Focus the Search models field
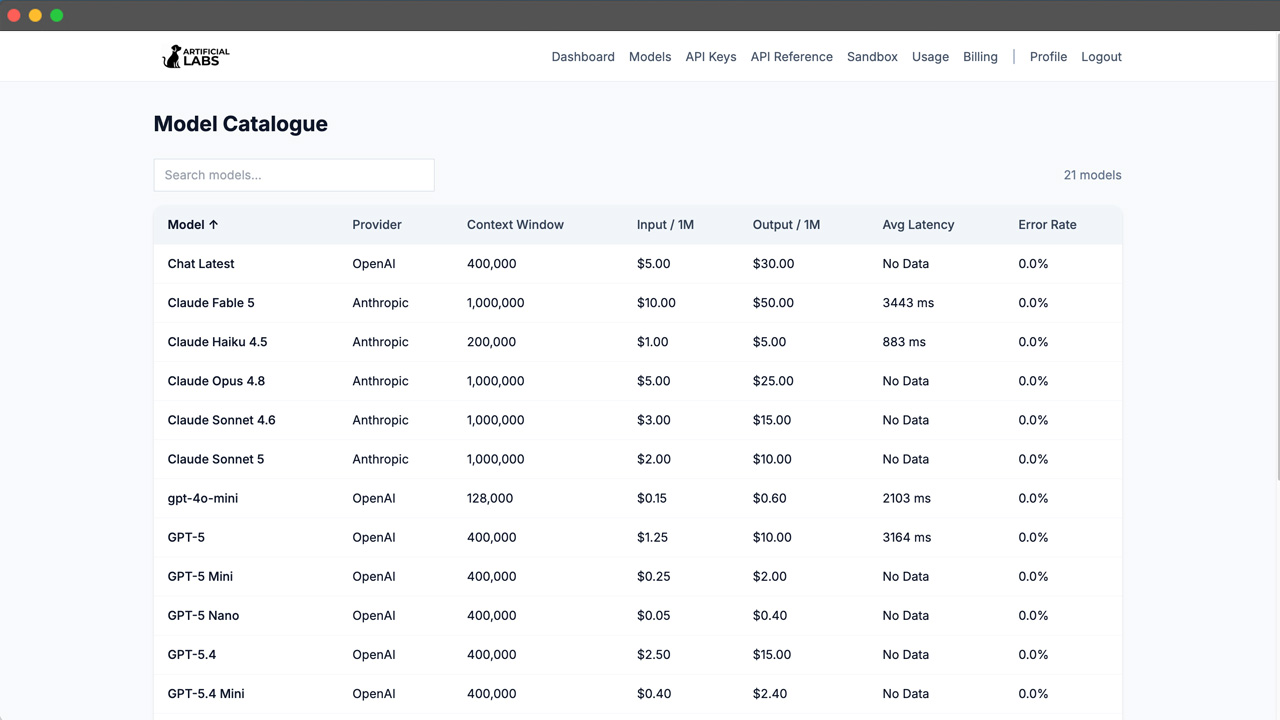 294,175
